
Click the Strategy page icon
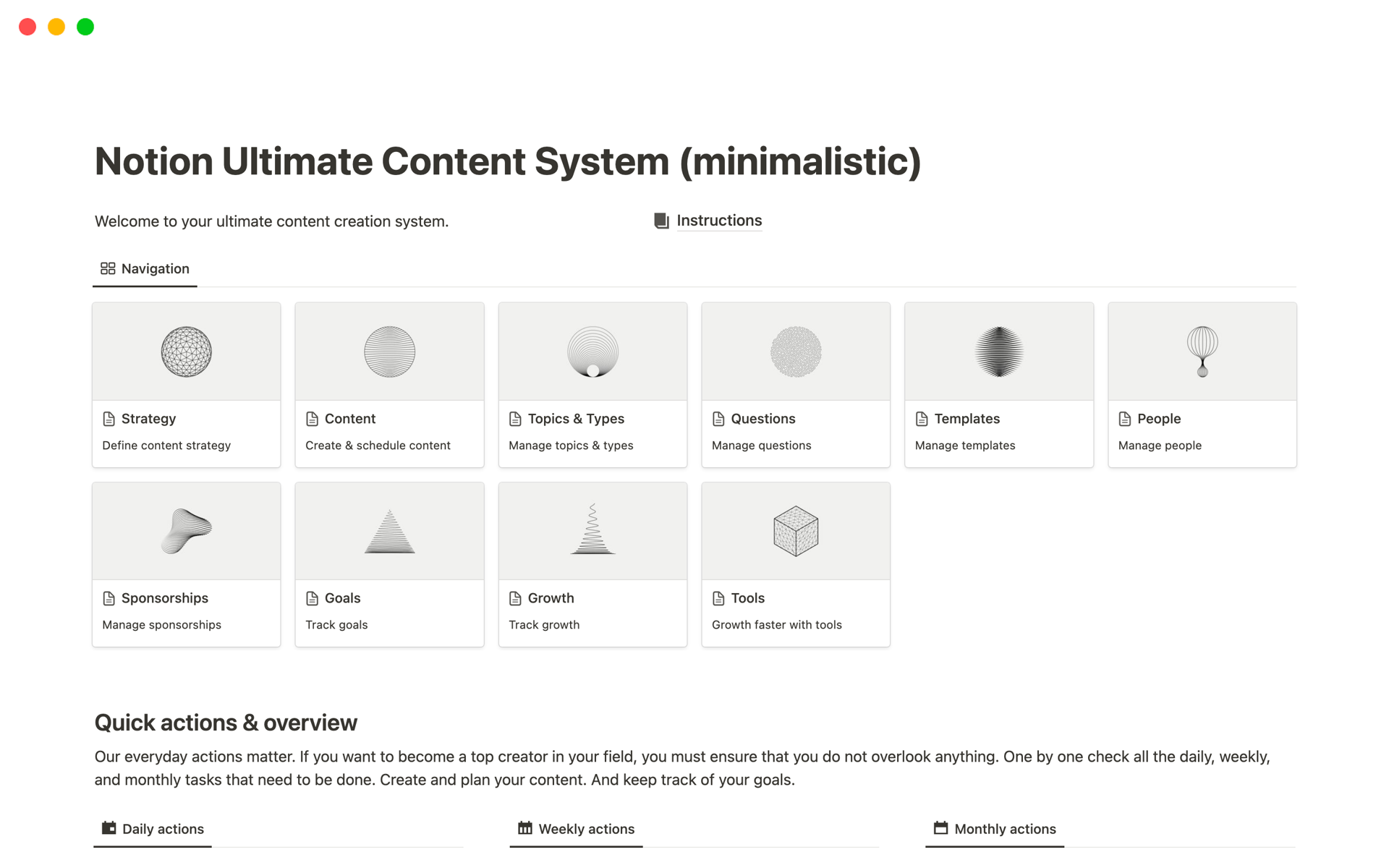click(x=109, y=419)
